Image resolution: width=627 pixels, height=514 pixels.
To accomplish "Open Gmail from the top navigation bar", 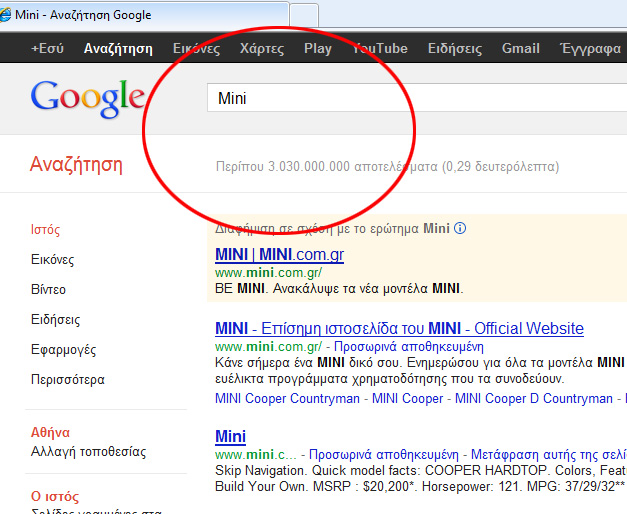I will pos(520,48).
